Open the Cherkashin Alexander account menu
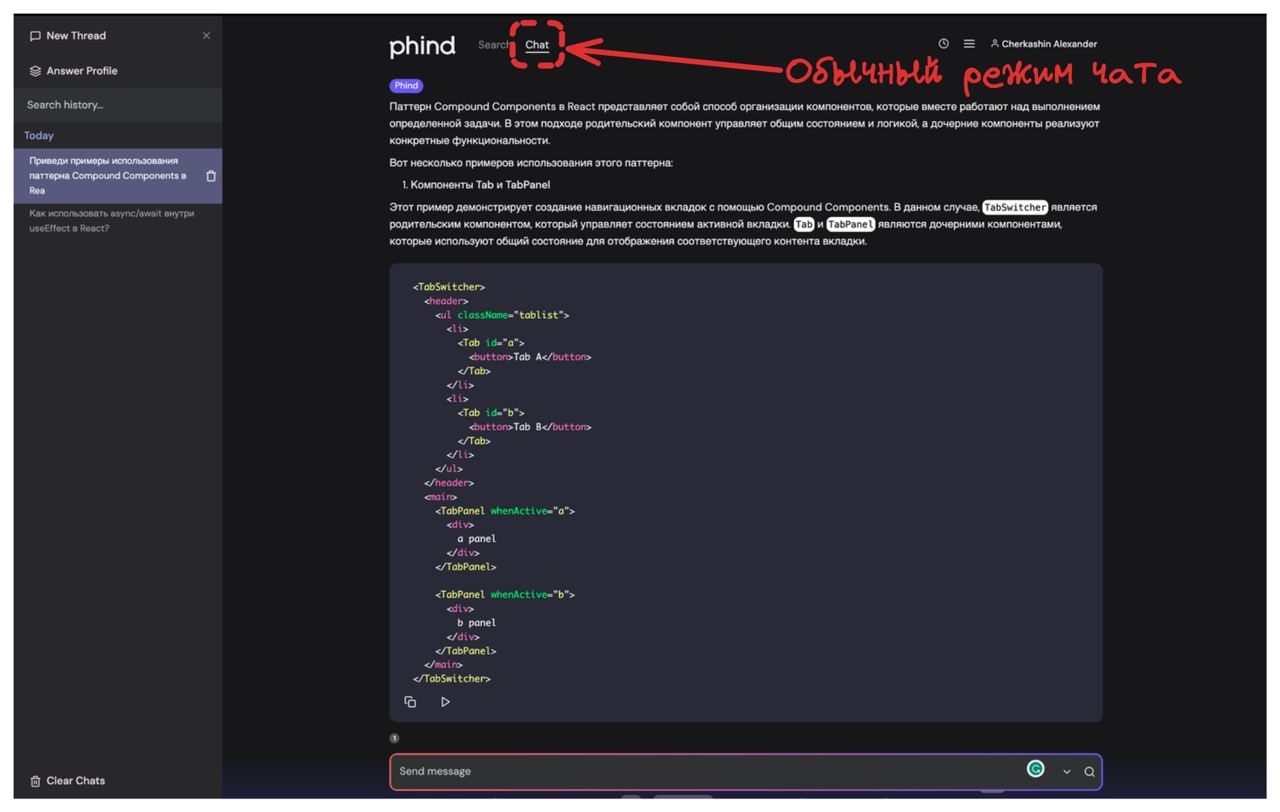This screenshot has height=812, width=1280. [1044, 43]
